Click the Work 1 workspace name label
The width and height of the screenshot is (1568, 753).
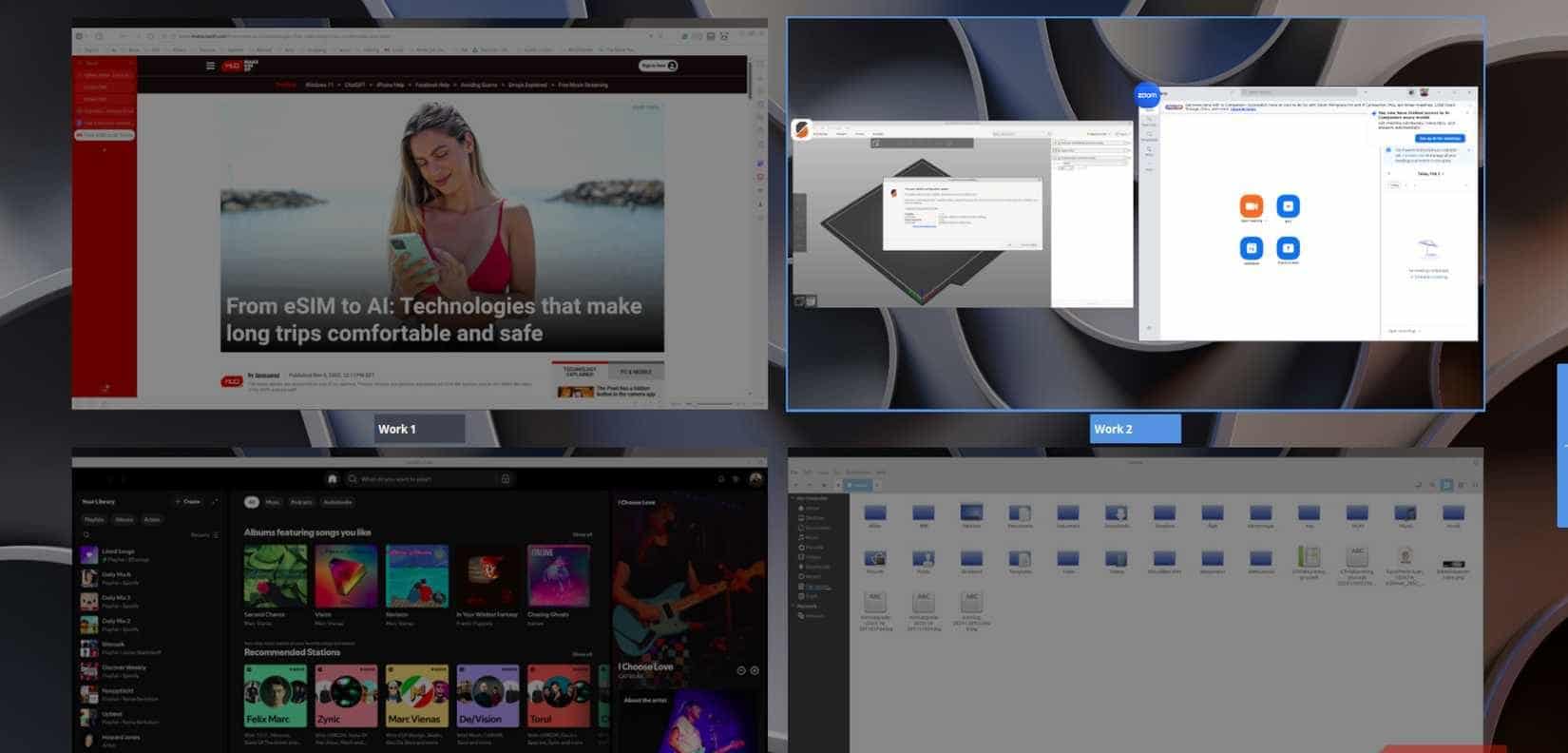point(419,429)
